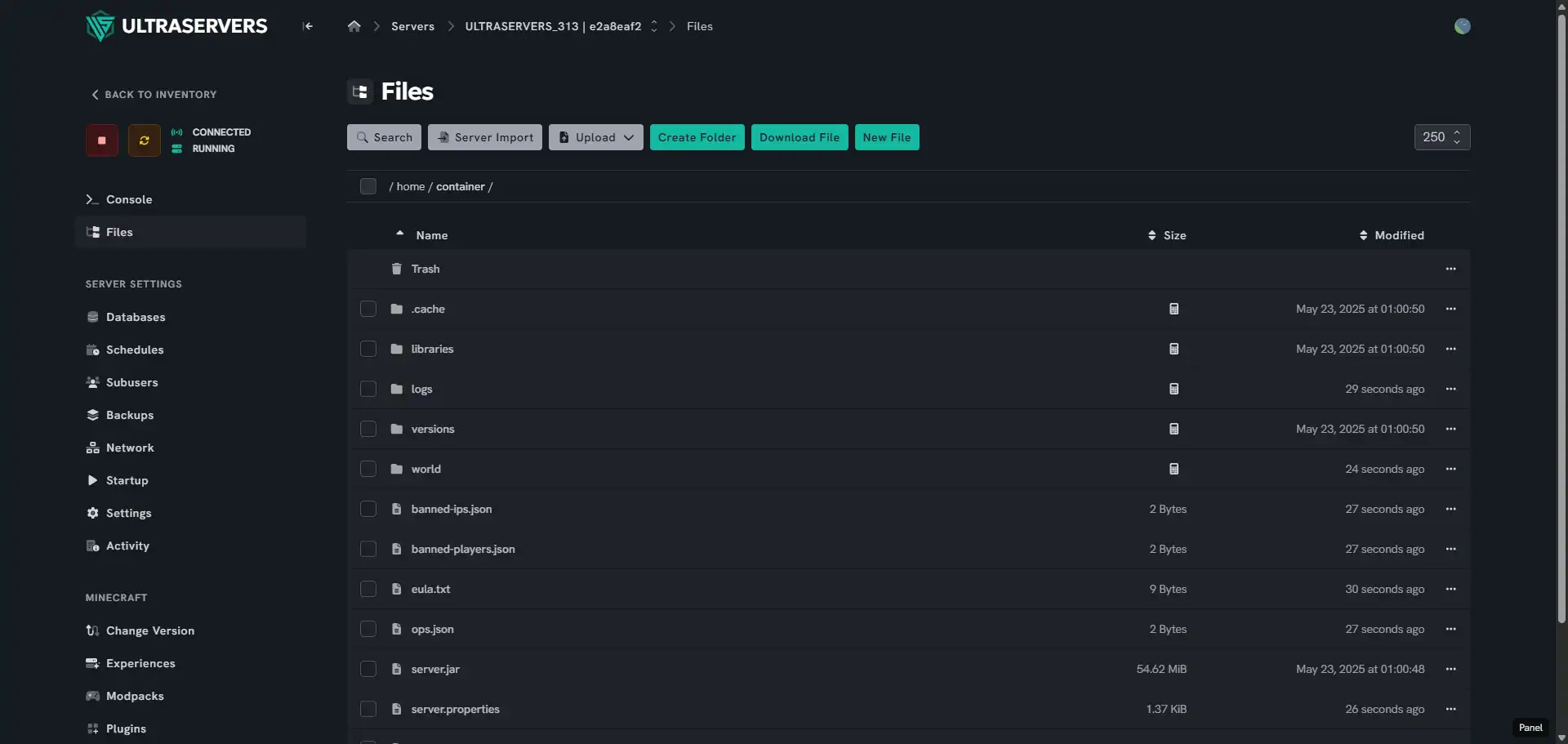Open the Upload dropdown
The image size is (1568, 744).
pyautogui.click(x=596, y=137)
